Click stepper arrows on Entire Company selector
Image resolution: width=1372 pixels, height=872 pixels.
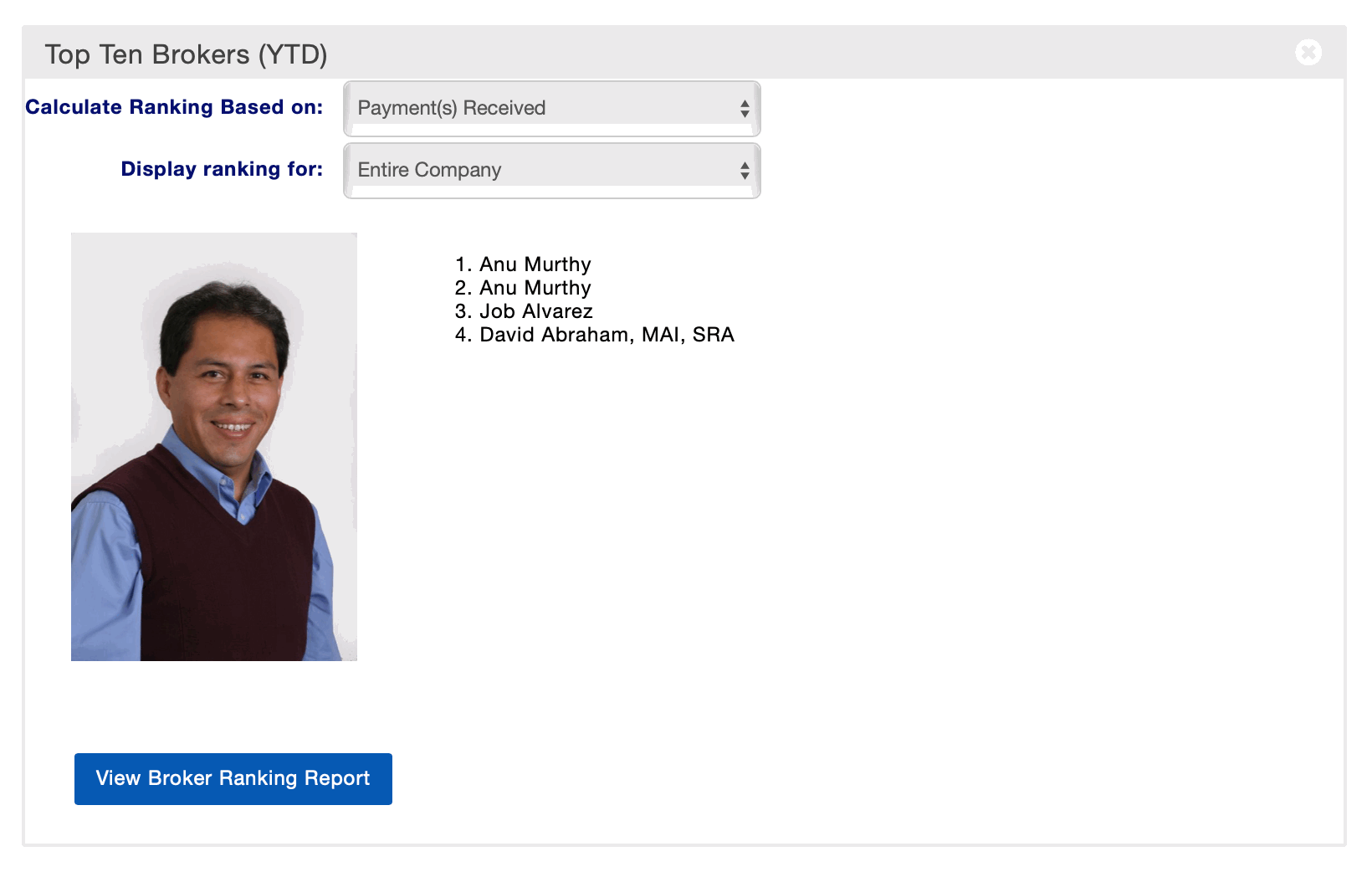click(x=744, y=171)
